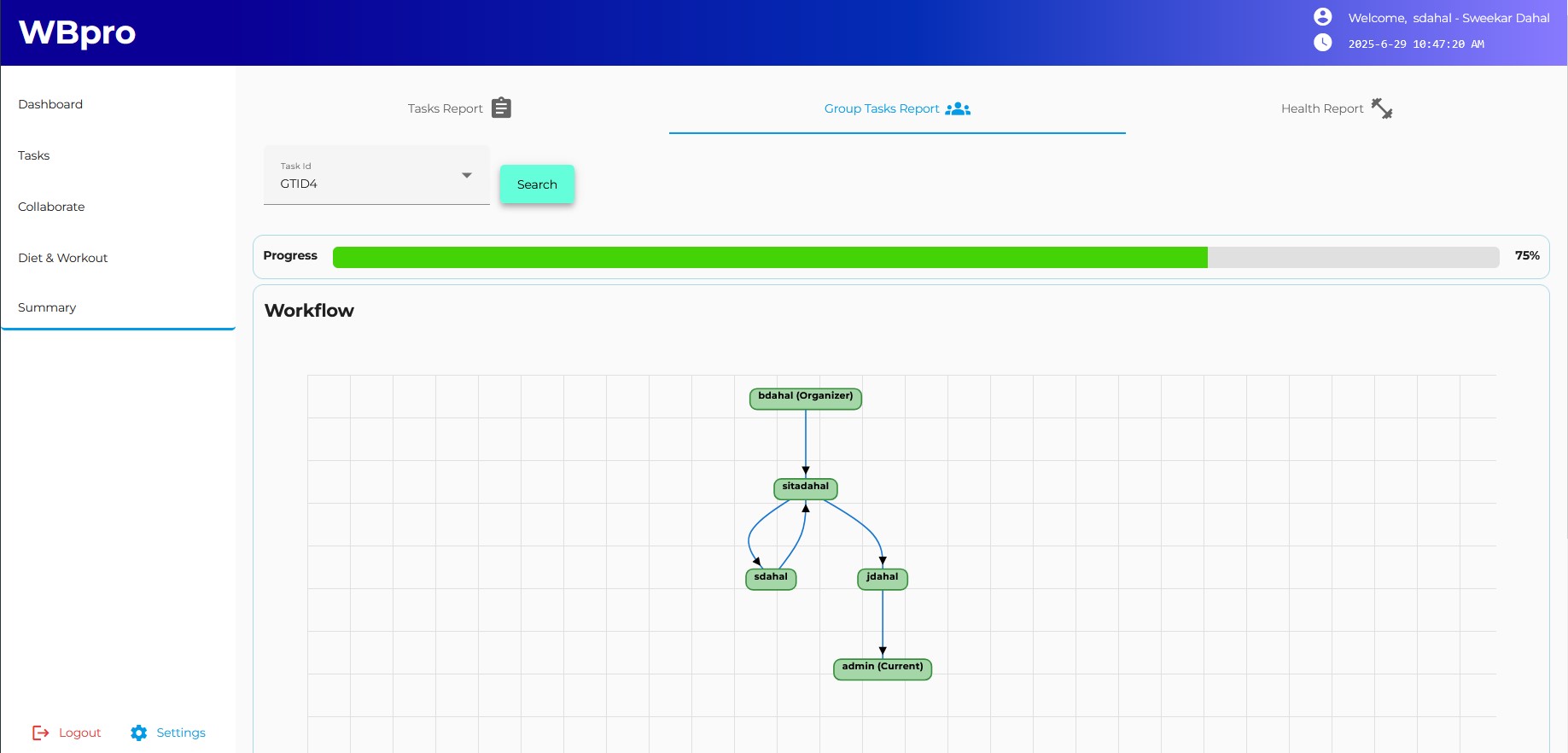Click the clock icon in header
This screenshot has width=1568, height=753.
point(1322,43)
